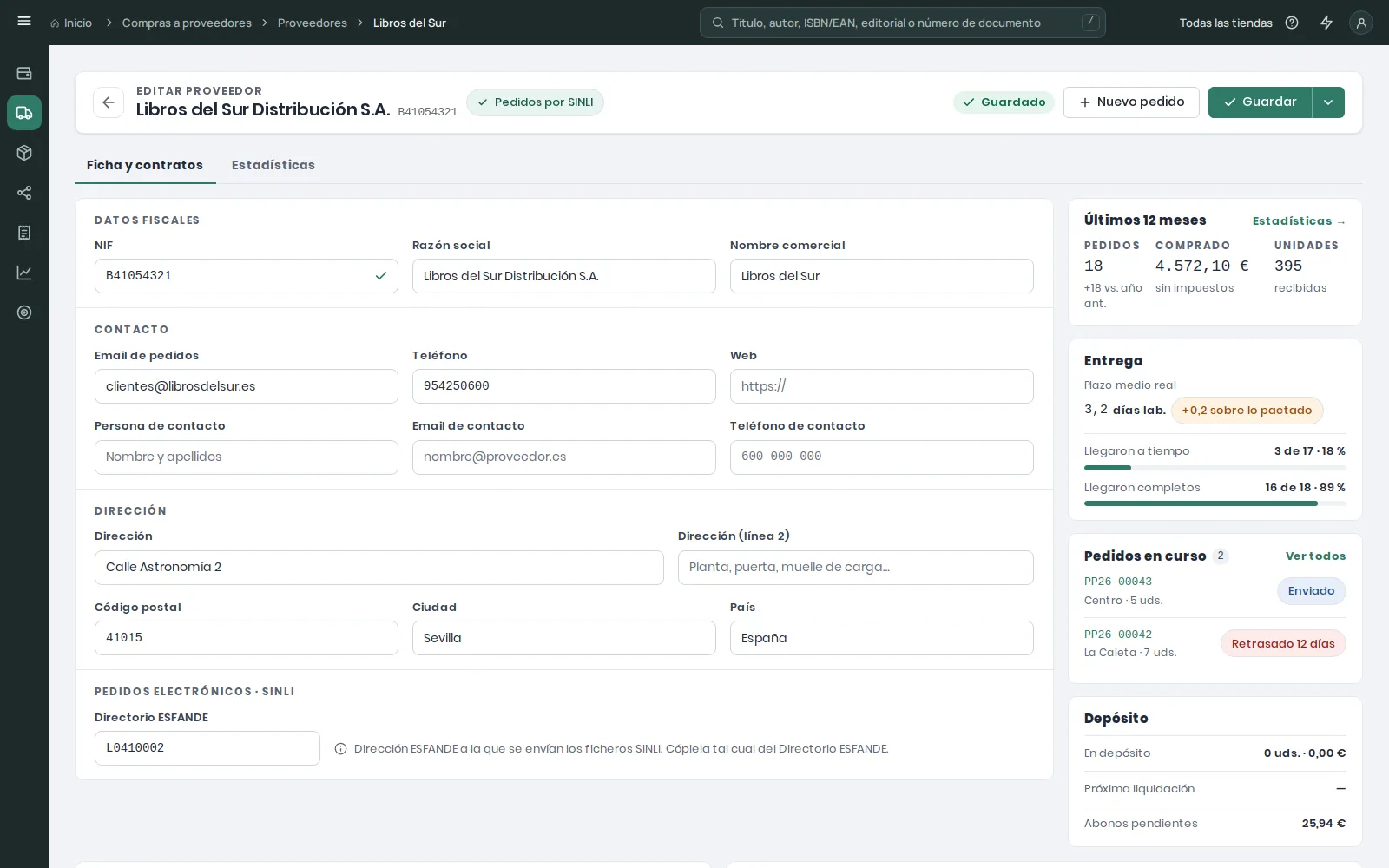
Task: Click the Código postal field
Action: tap(247, 638)
